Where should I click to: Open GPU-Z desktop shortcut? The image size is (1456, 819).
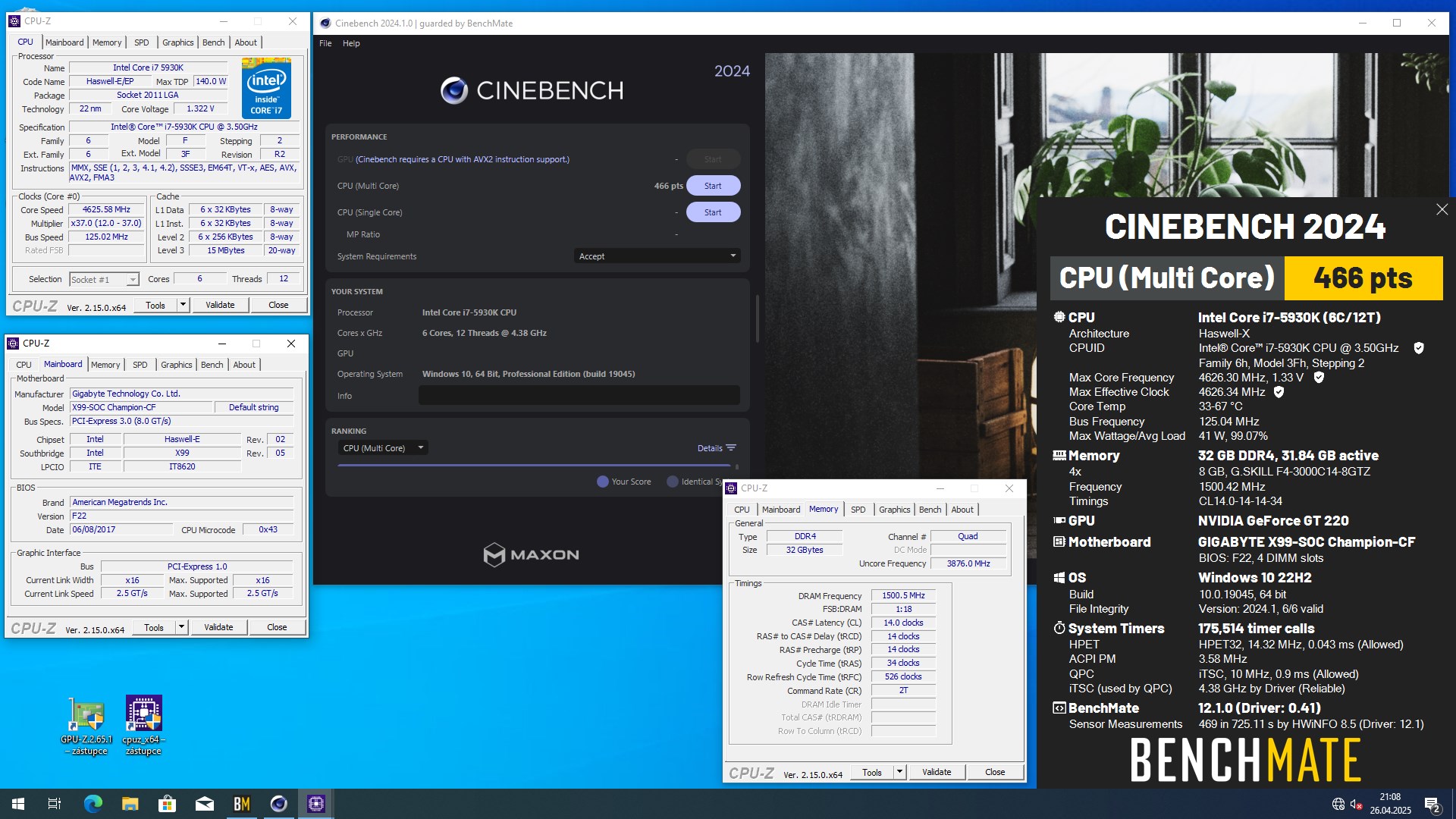pos(86,725)
